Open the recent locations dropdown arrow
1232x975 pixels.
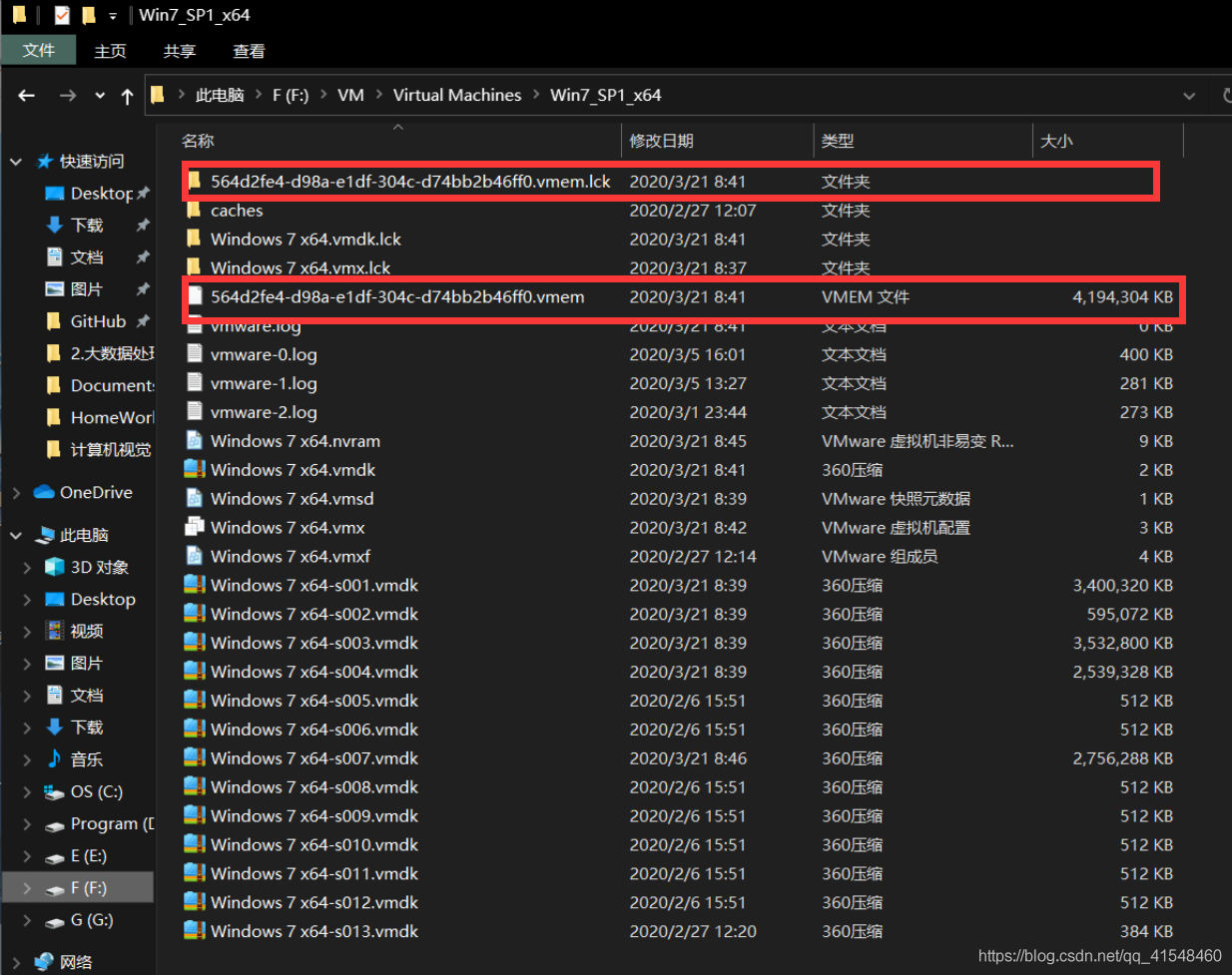(100, 96)
